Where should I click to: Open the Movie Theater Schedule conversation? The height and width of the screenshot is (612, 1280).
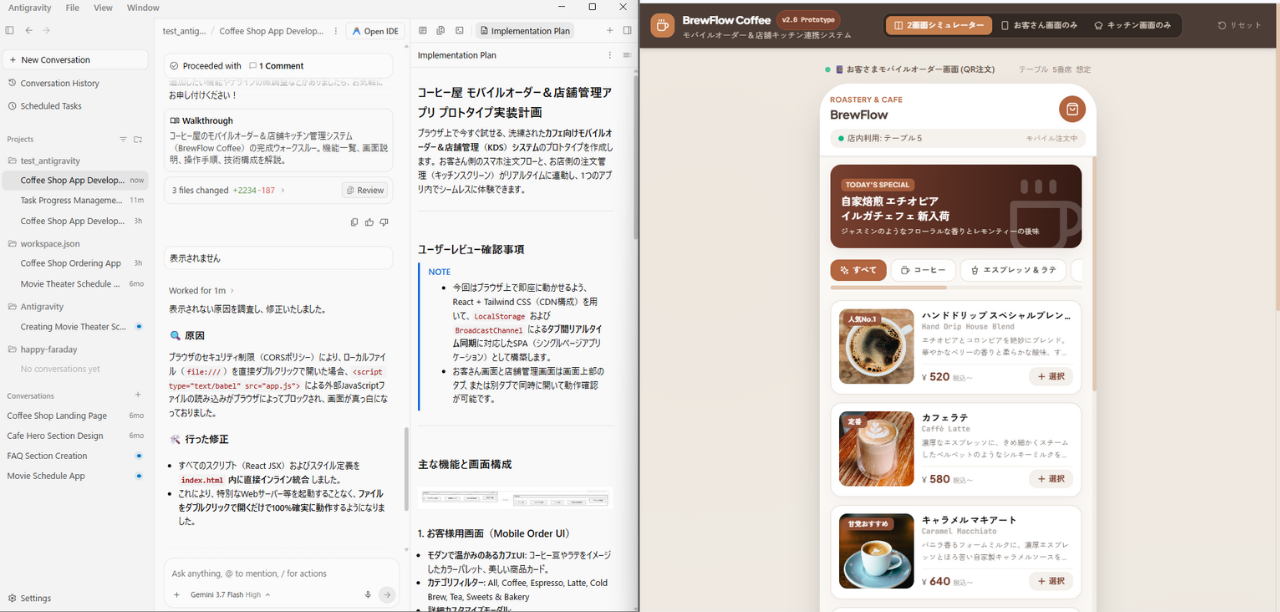[77, 284]
